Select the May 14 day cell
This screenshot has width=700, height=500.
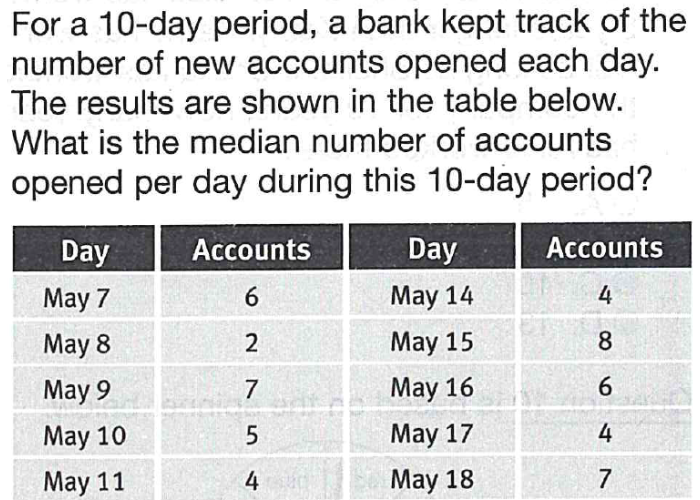(431, 296)
